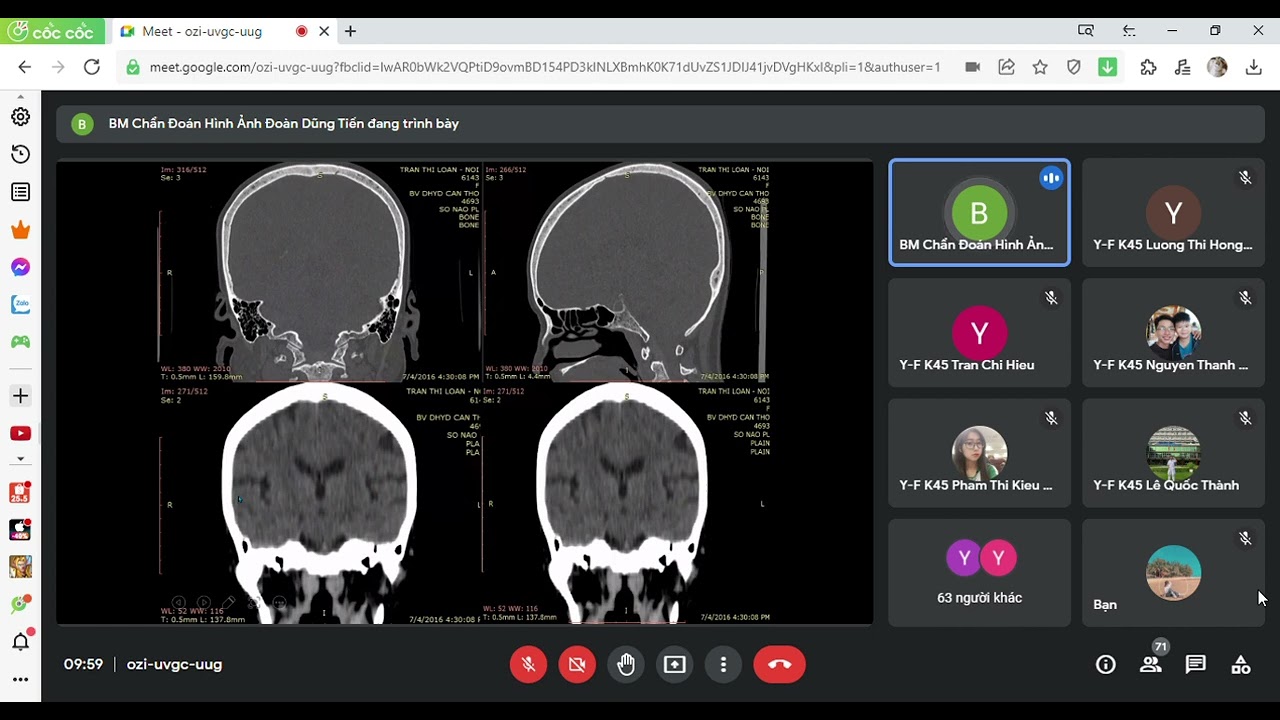Screen dimensions: 1280x720
Task: Open the browser downloads panel
Action: (x=1254, y=67)
